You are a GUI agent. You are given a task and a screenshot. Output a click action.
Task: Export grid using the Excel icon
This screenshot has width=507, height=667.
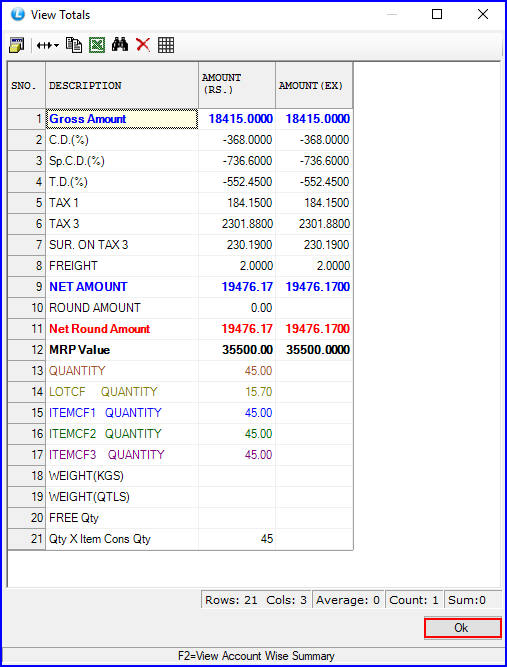[x=97, y=45]
